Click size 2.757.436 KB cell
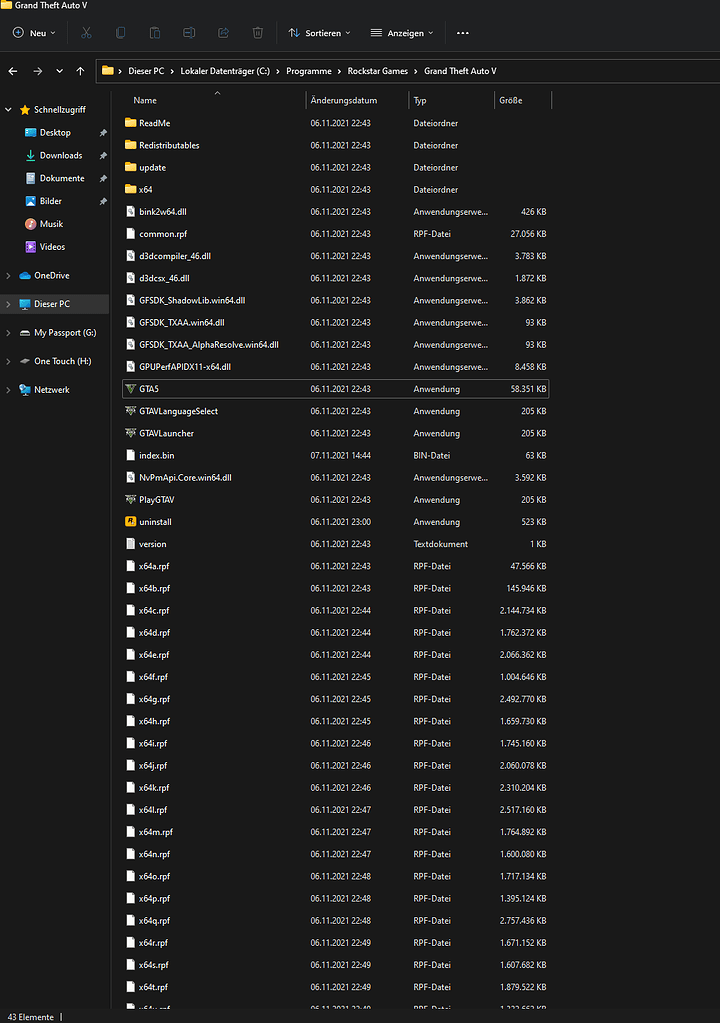Image resolution: width=720 pixels, height=1023 pixels. (523, 921)
